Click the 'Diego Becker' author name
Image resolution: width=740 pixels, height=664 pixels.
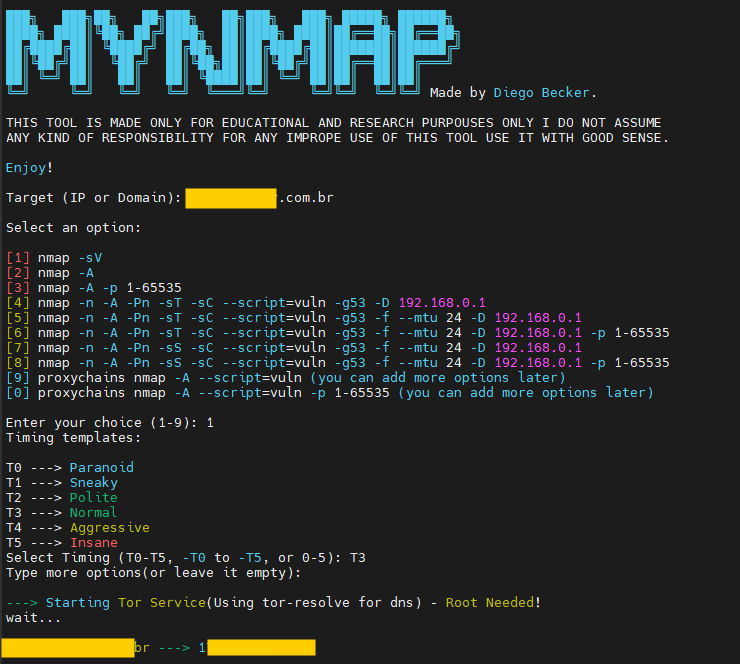541,93
